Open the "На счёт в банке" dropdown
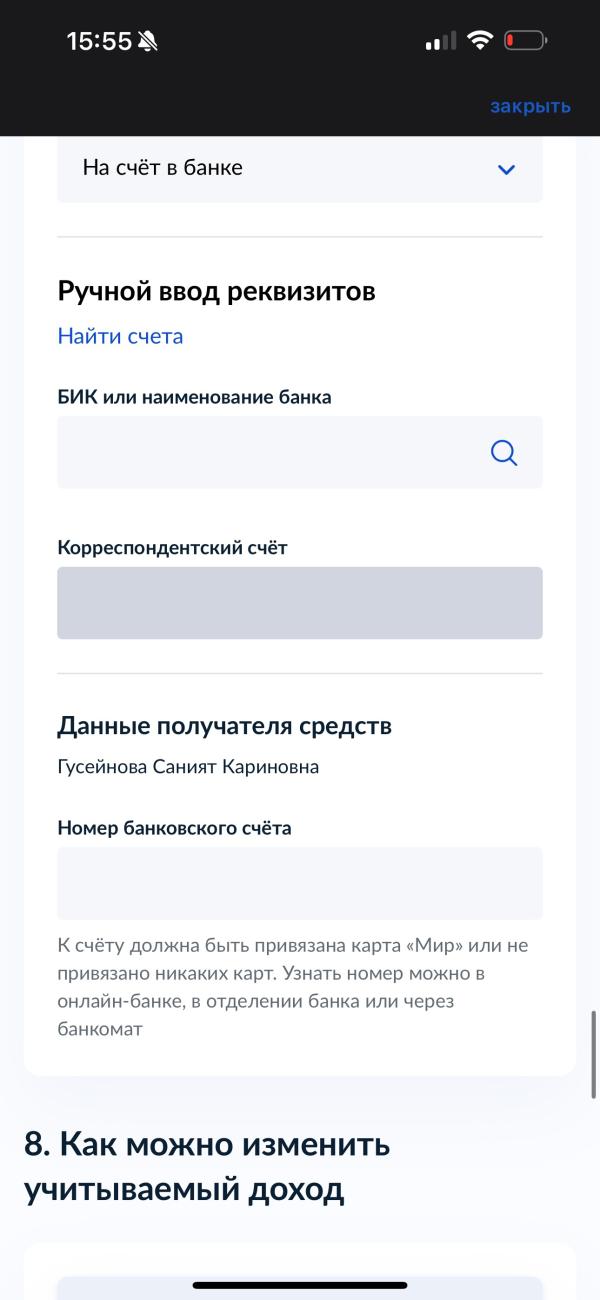Screen dimensions: 600x1300 pos(280,169)
